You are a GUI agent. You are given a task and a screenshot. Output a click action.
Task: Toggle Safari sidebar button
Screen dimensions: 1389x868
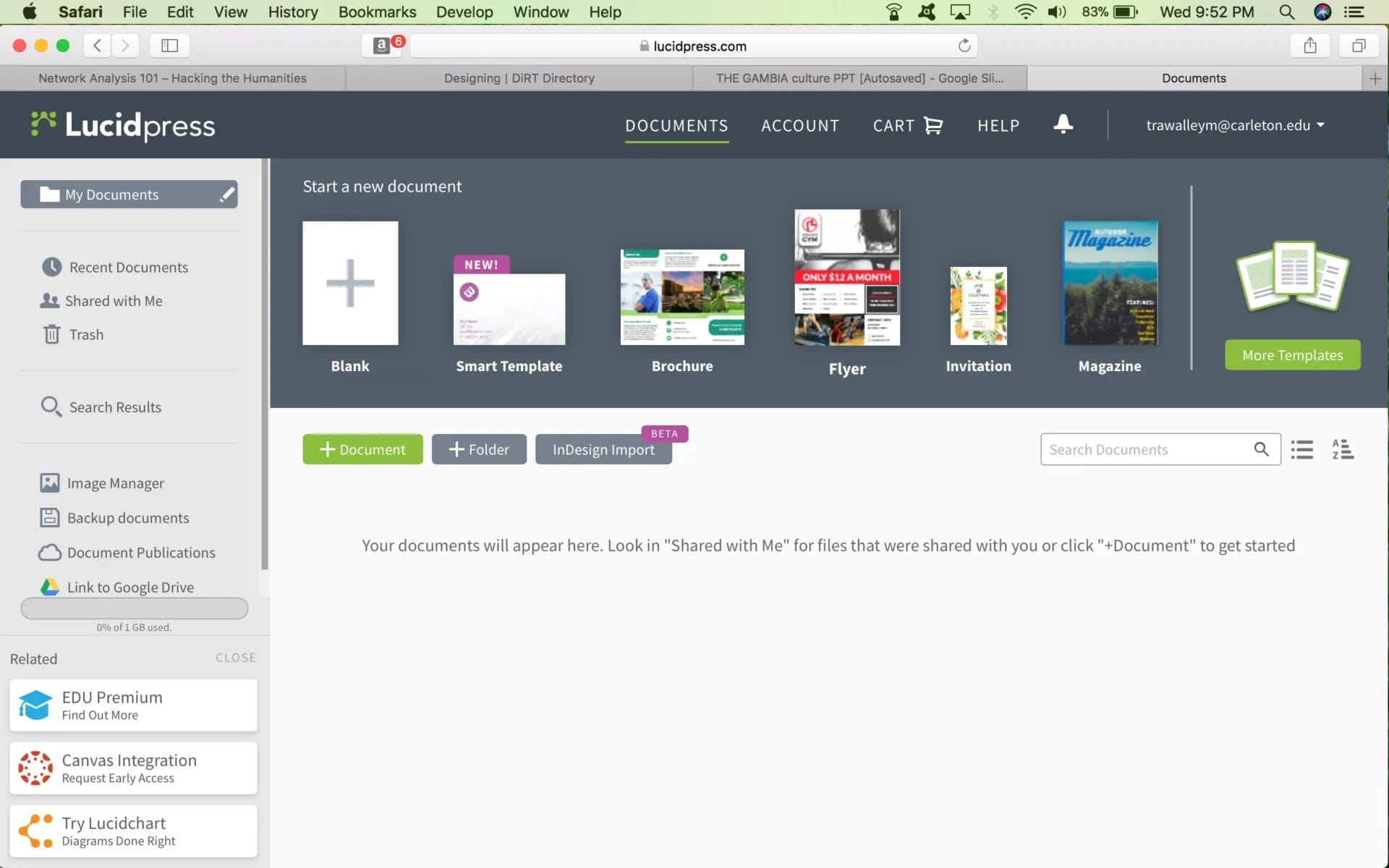click(169, 46)
